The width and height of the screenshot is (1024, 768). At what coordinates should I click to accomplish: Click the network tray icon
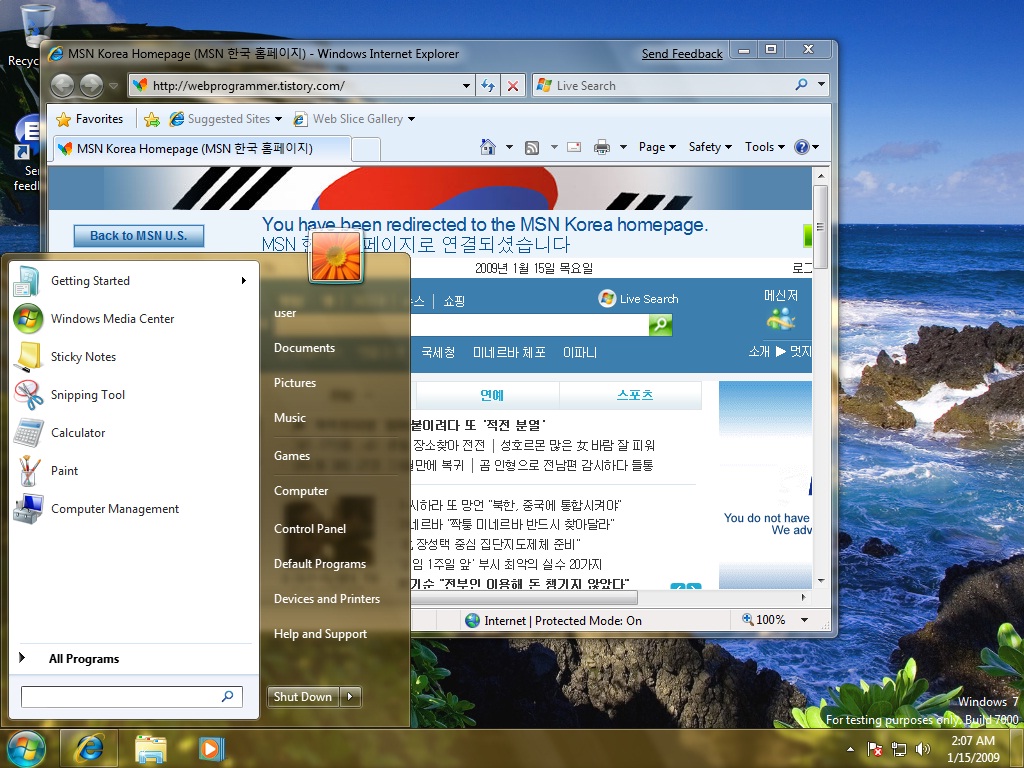[899, 749]
